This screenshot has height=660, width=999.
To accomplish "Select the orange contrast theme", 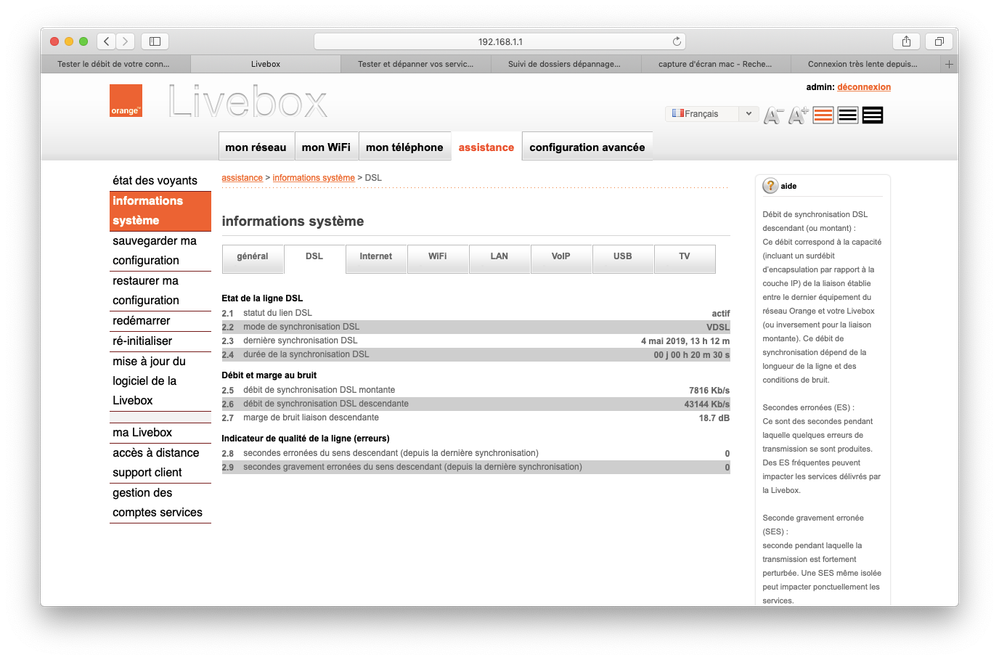I will 823,115.
